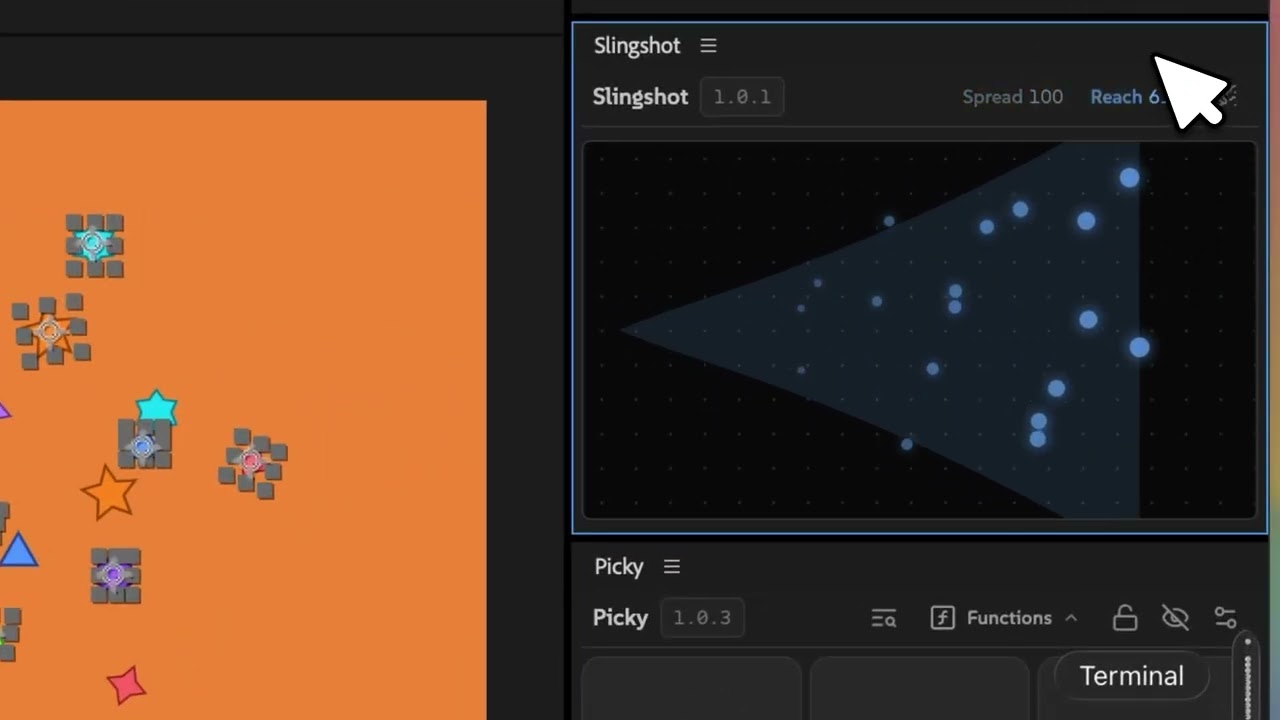Select the grey block cluster with red center
The width and height of the screenshot is (1280, 720).
pos(253,463)
